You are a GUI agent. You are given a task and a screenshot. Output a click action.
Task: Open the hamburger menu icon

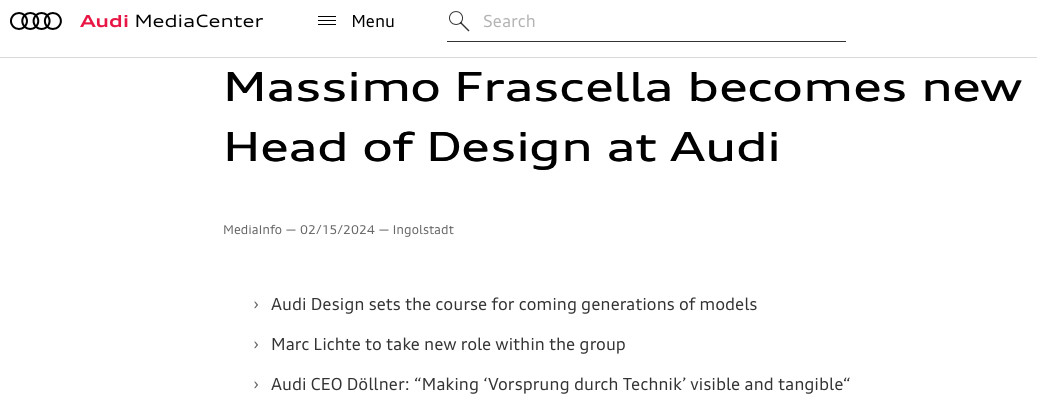[x=327, y=21]
